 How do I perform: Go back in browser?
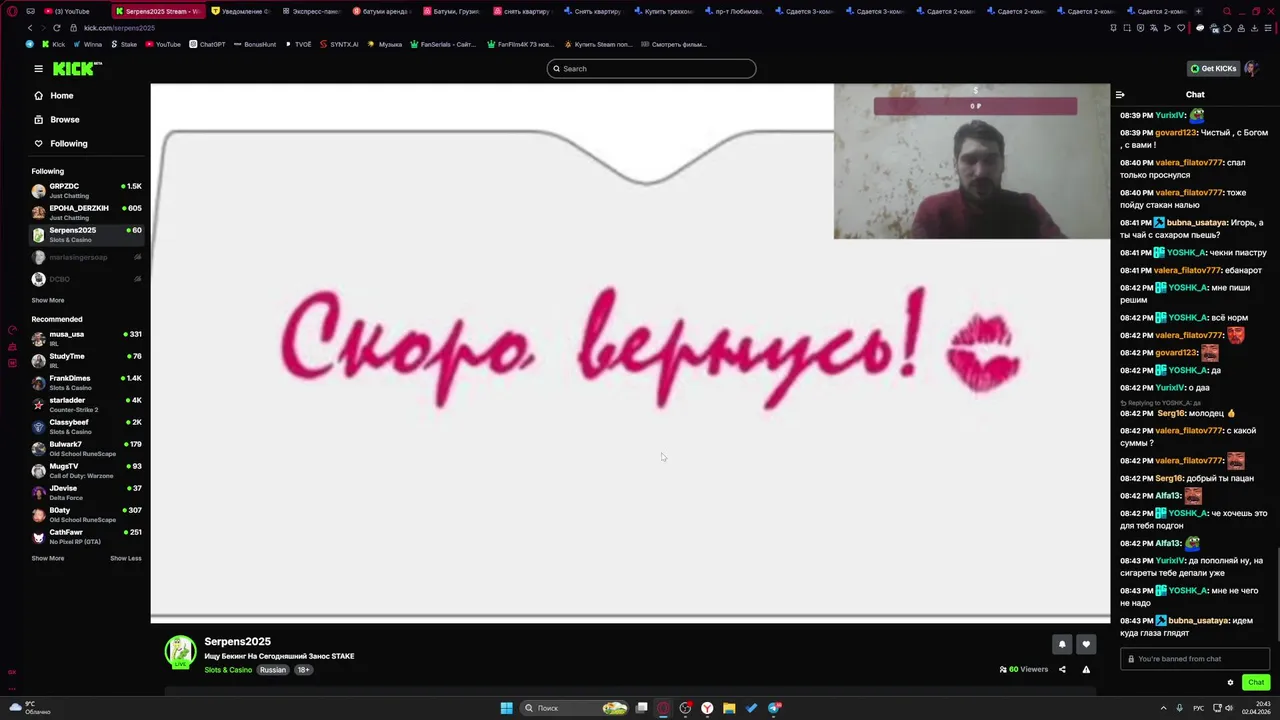click(30, 28)
